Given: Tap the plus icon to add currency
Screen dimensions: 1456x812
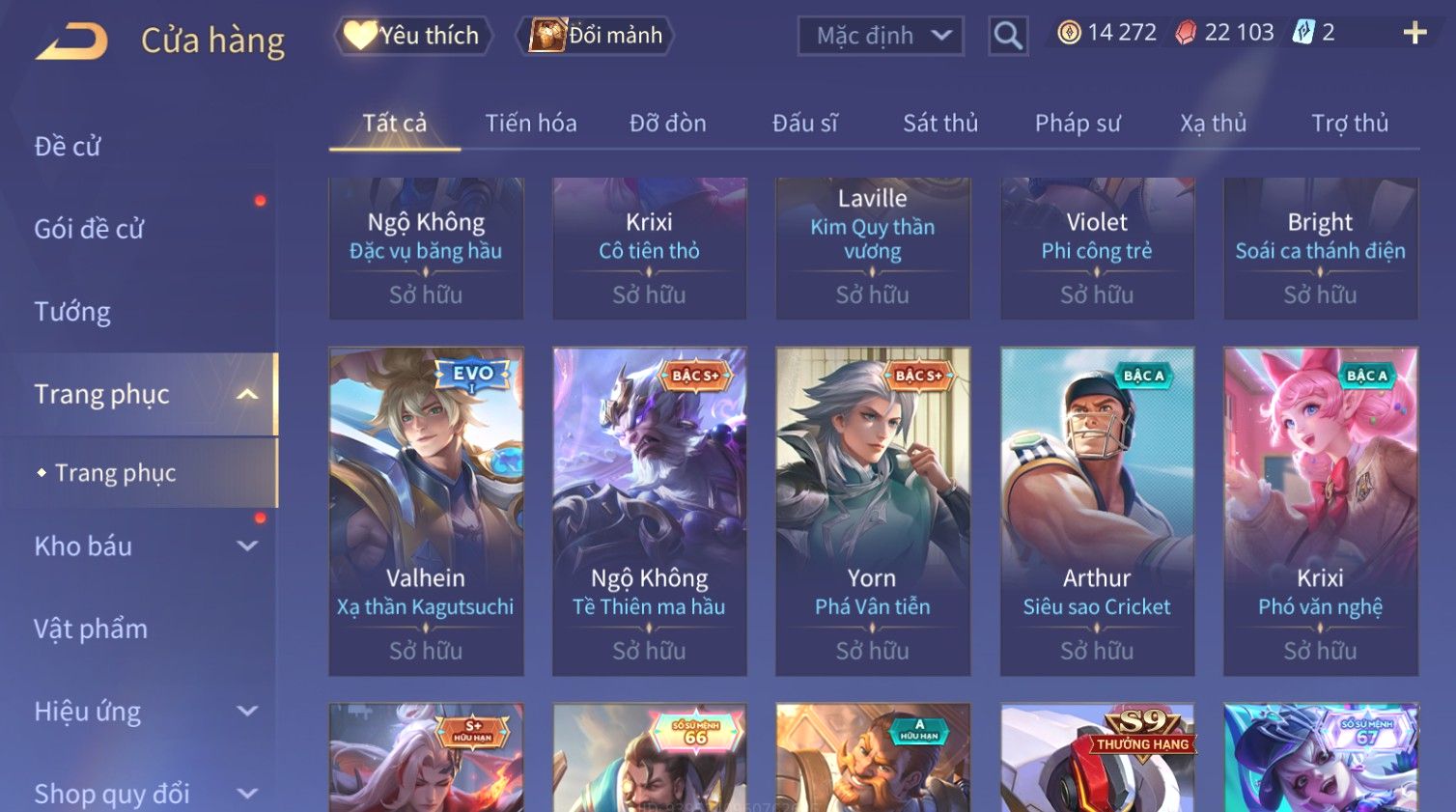Looking at the screenshot, I should (x=1414, y=33).
